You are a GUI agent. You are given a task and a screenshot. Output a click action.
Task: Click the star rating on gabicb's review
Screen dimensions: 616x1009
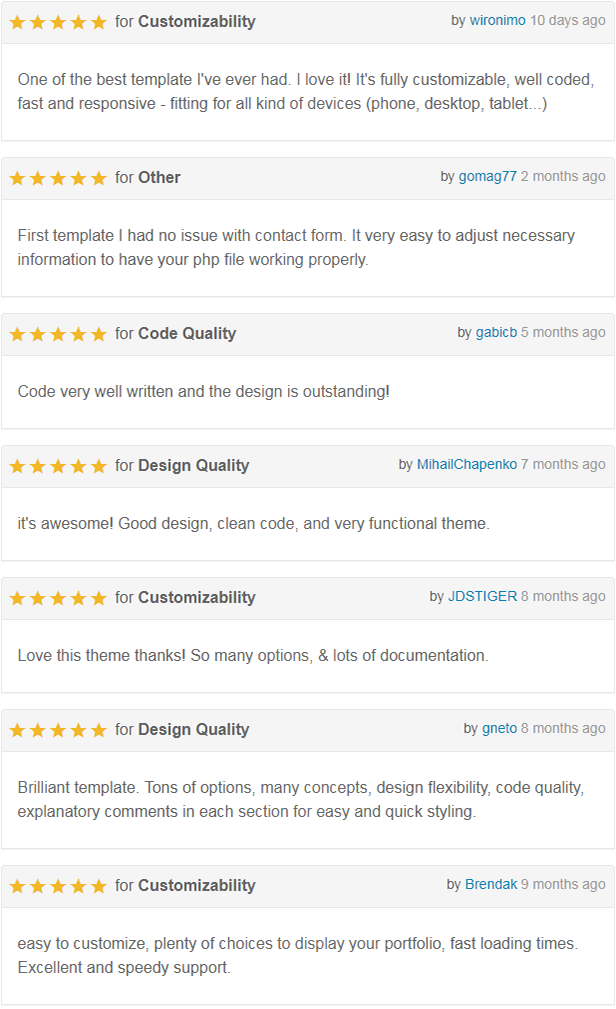click(x=58, y=334)
